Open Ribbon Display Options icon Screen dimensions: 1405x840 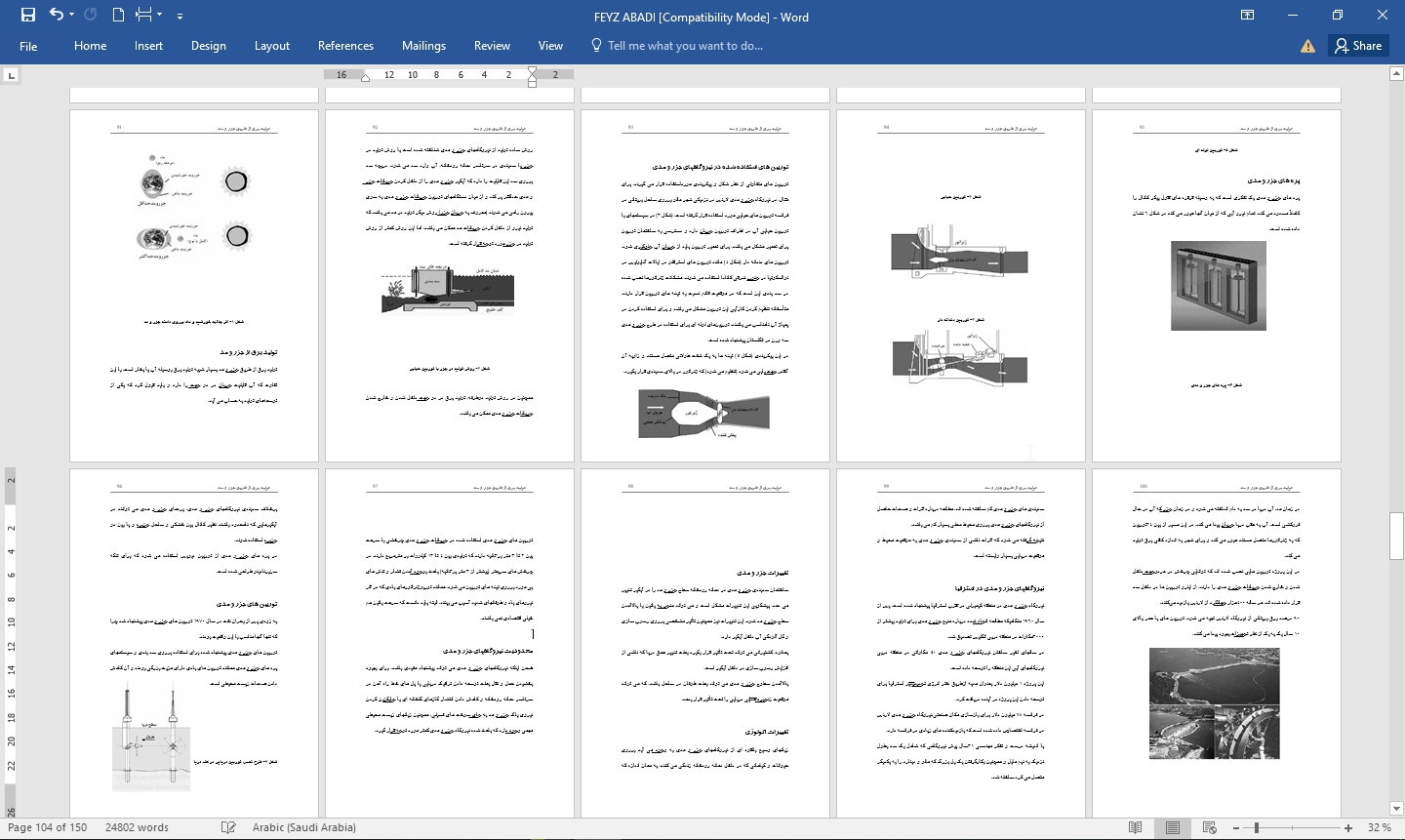[x=1247, y=16]
